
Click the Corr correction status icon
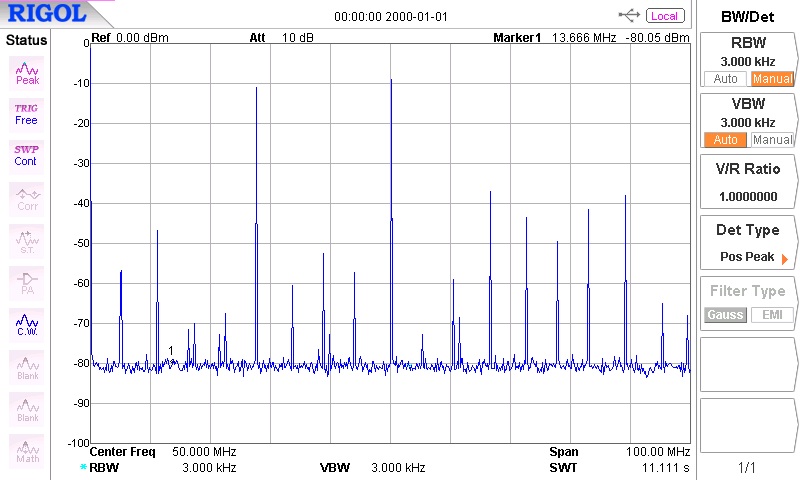pos(27,197)
